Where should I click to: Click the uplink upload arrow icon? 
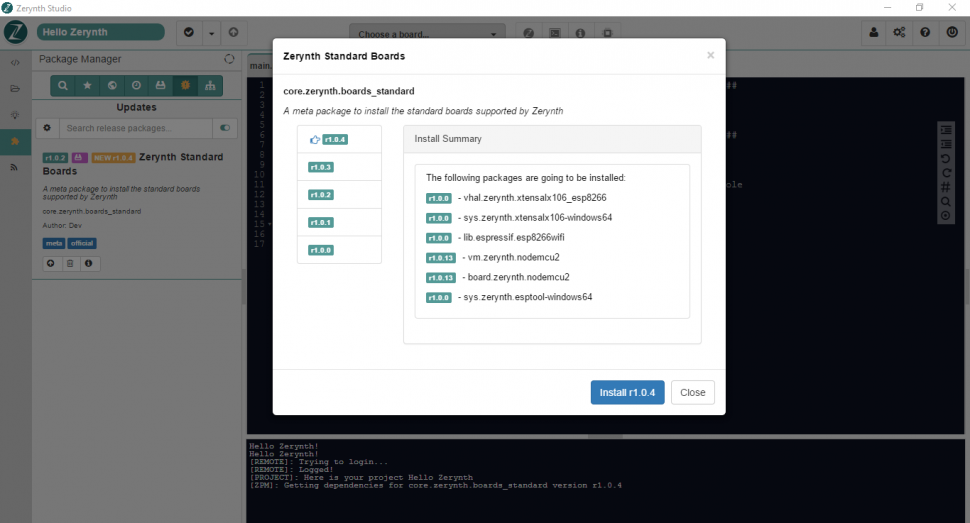pos(233,32)
